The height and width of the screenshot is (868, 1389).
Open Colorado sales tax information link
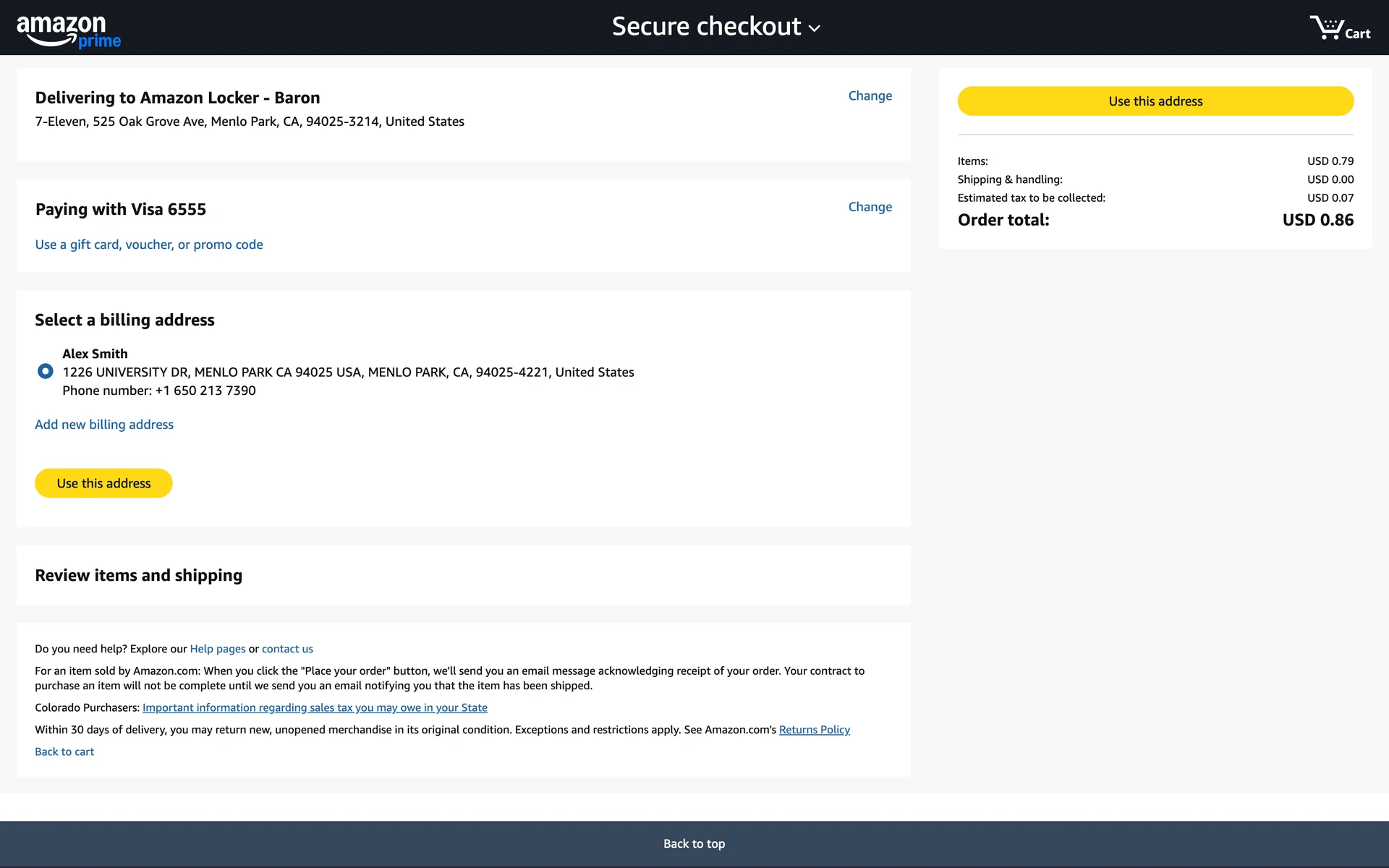pyautogui.click(x=315, y=707)
